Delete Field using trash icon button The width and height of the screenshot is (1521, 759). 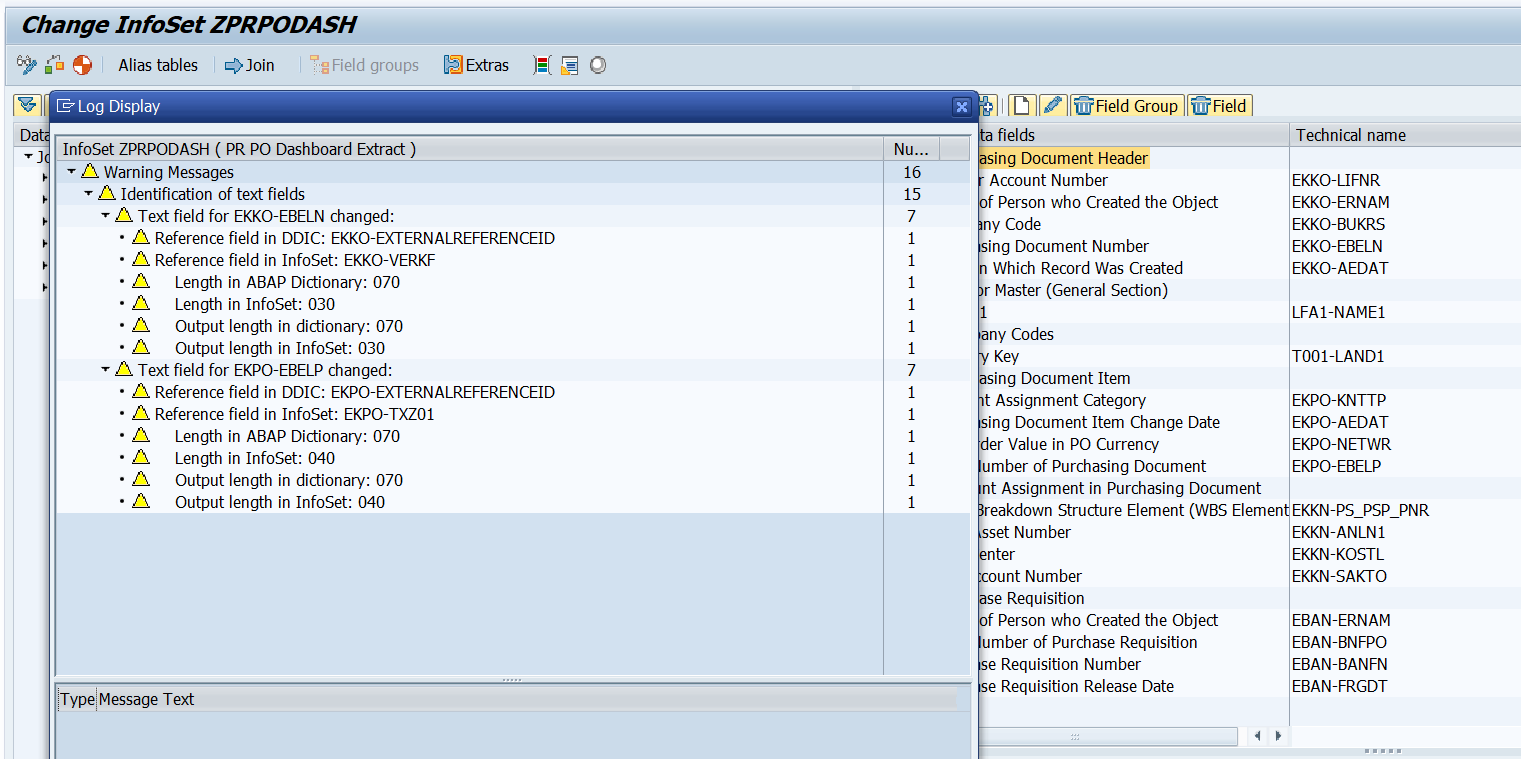click(1219, 105)
